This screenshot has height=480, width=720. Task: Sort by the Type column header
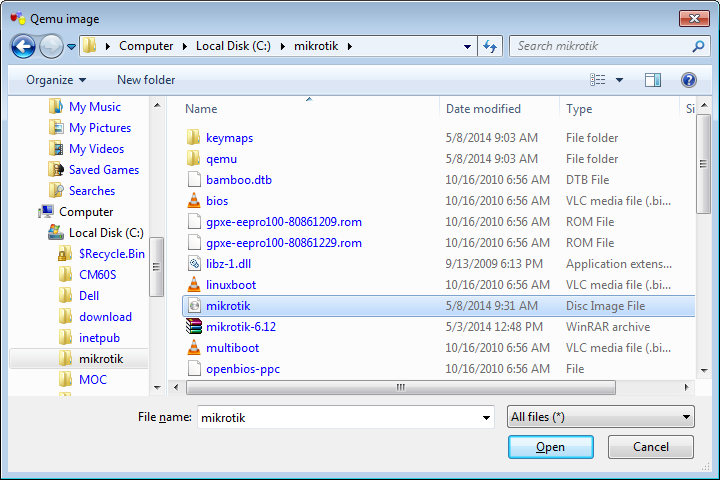579,109
